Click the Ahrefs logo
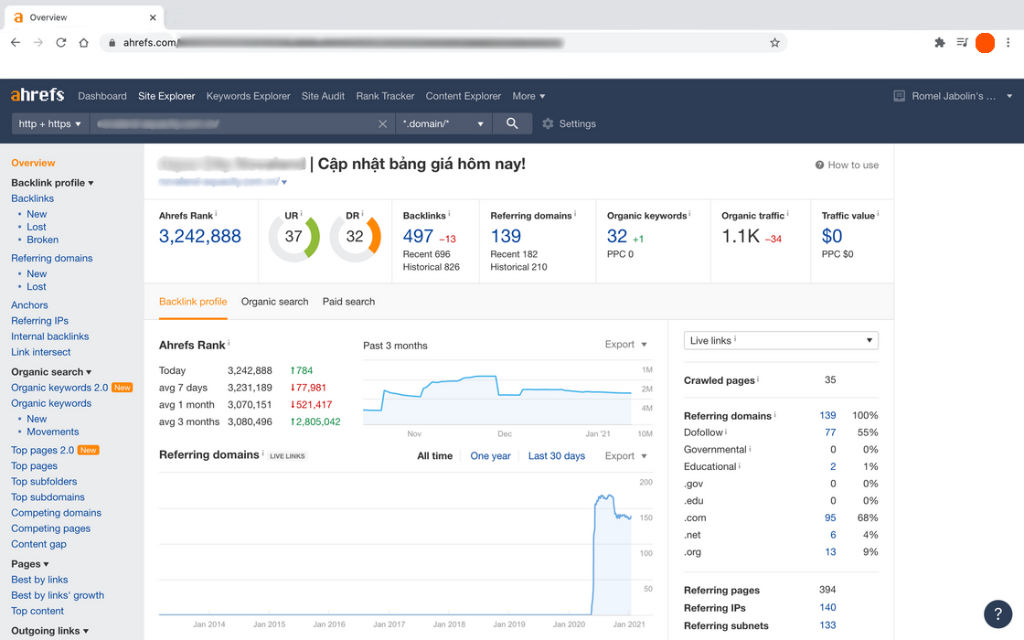 [x=37, y=96]
